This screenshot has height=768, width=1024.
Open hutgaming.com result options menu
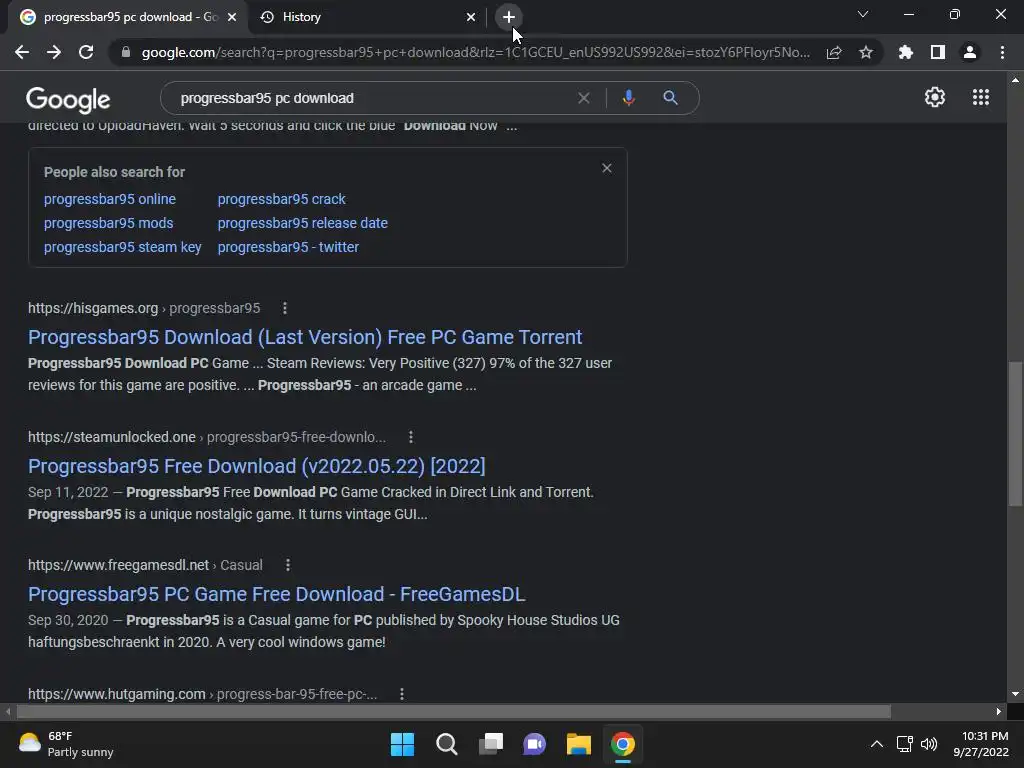pyautogui.click(x=402, y=694)
